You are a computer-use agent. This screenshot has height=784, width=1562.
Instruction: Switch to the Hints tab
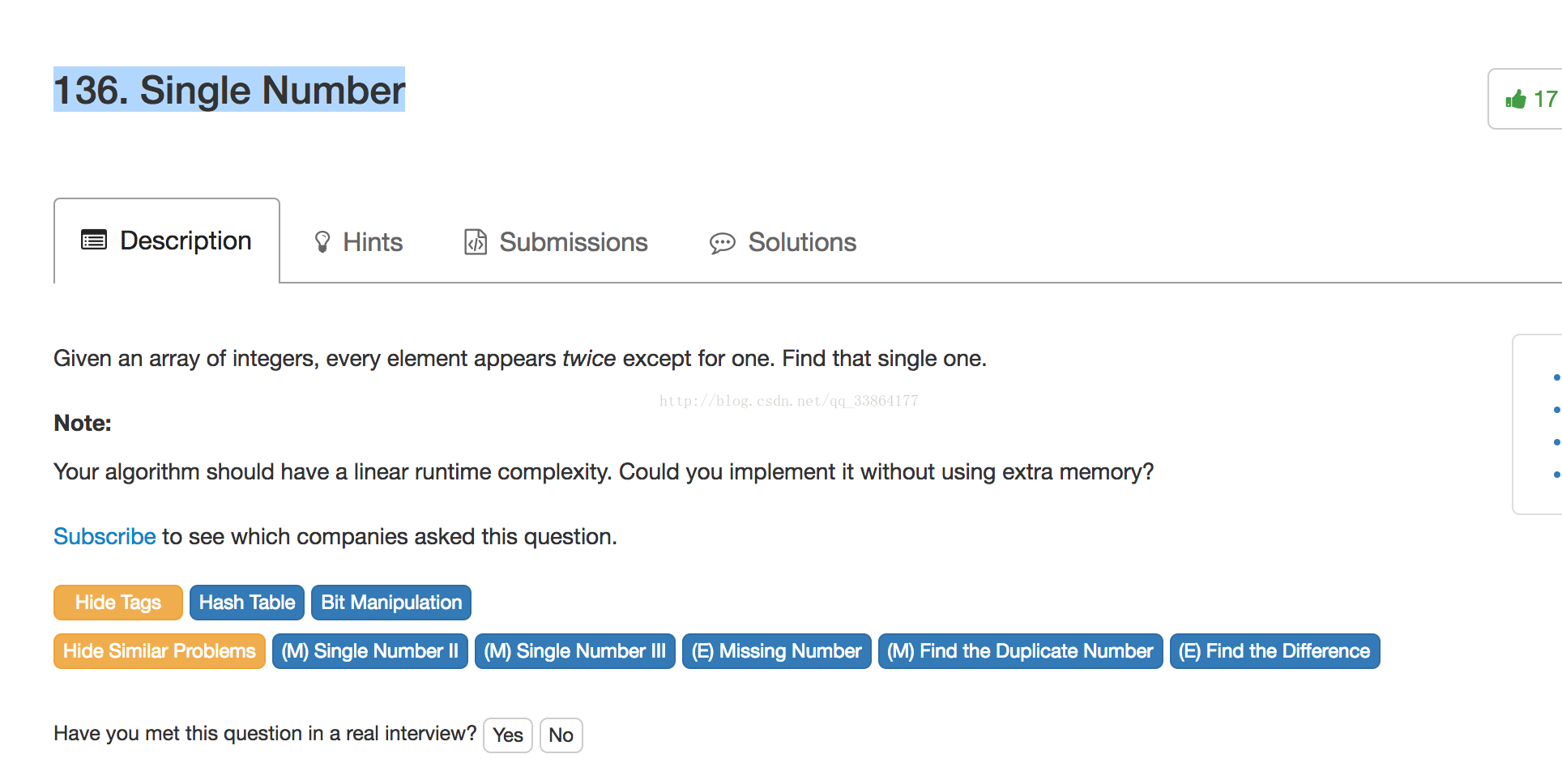[x=358, y=242]
